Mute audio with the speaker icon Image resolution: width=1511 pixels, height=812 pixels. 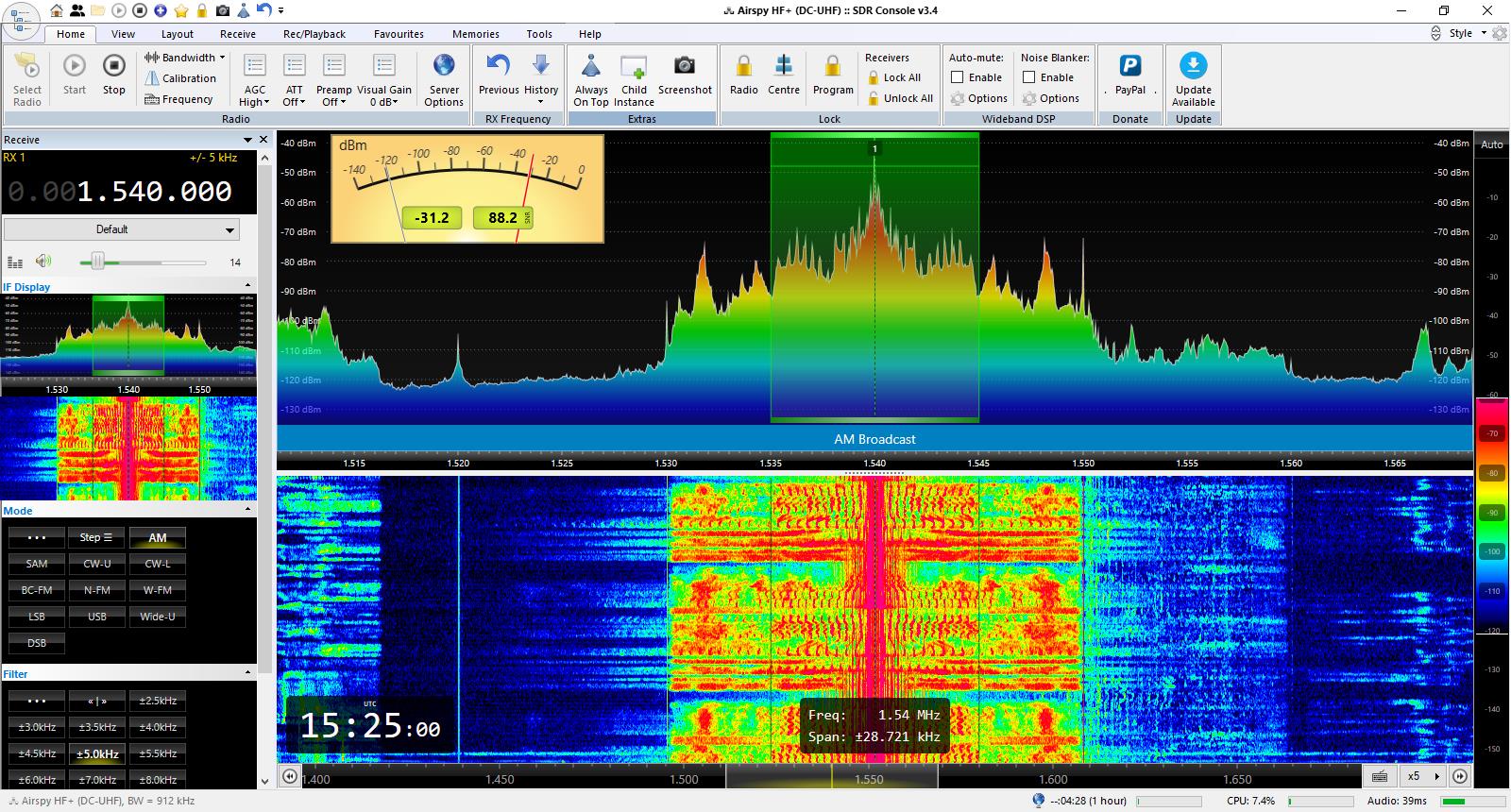[x=43, y=262]
